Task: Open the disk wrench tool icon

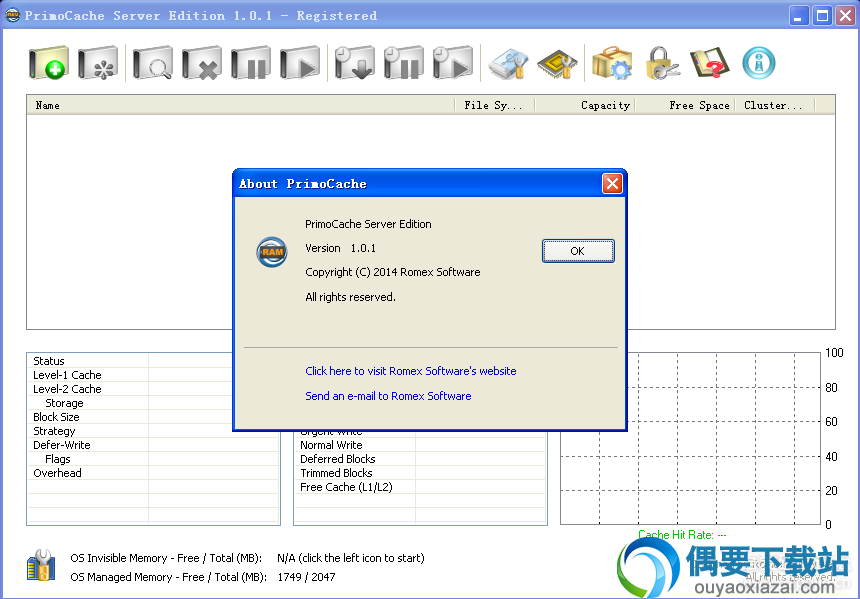Action: (x=508, y=64)
